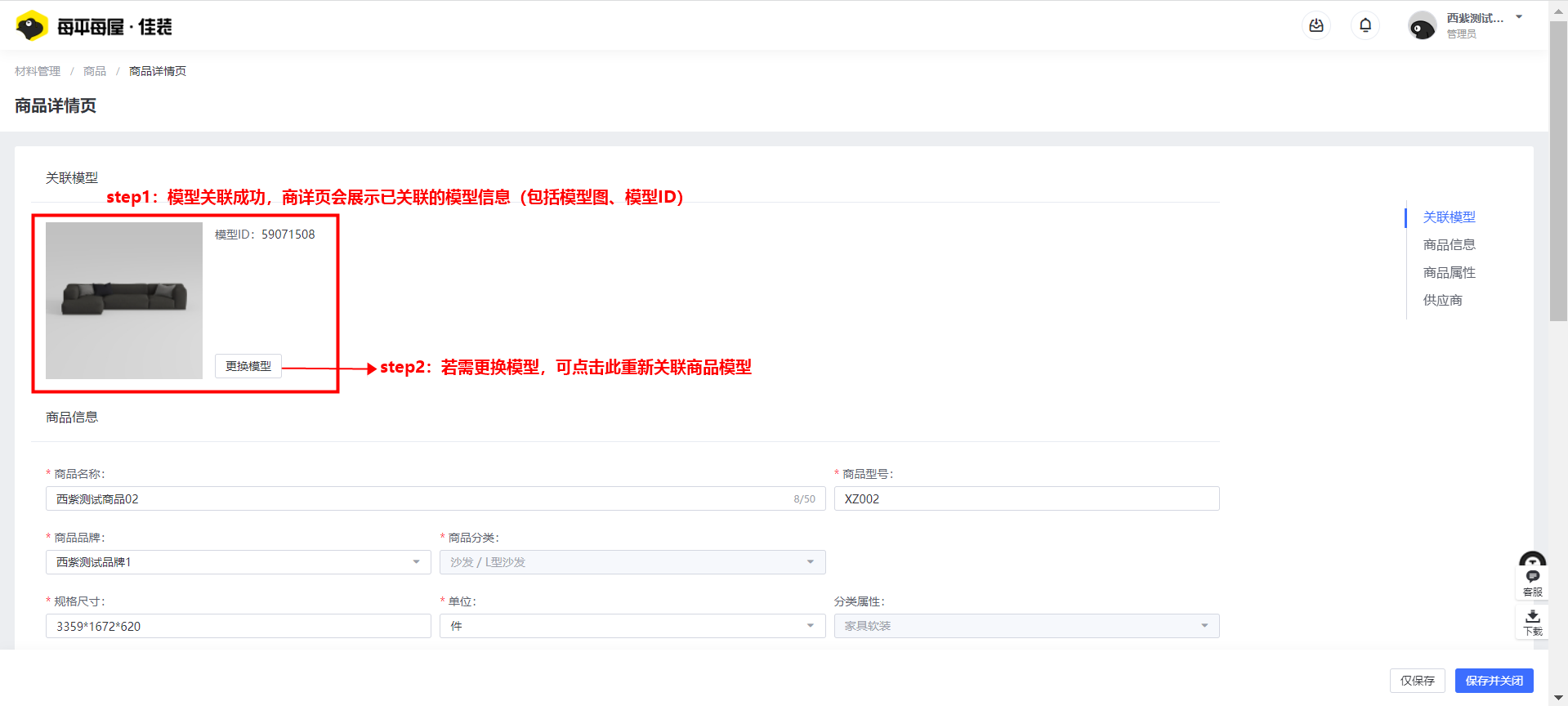Open the inbox tray icon in header
The width and height of the screenshot is (1568, 706).
[1316, 25]
